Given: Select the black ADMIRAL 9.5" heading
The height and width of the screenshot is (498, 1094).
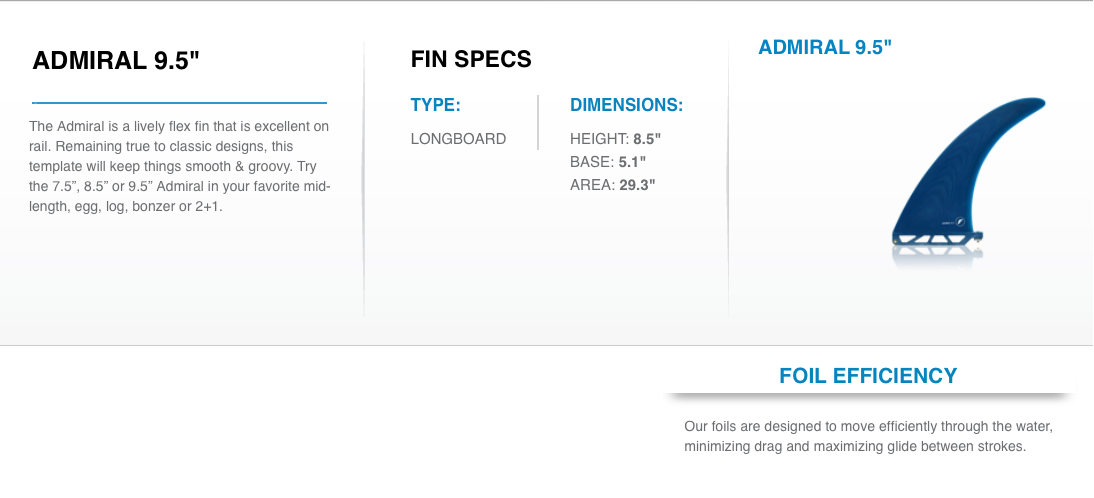Looking at the screenshot, I should point(116,60).
